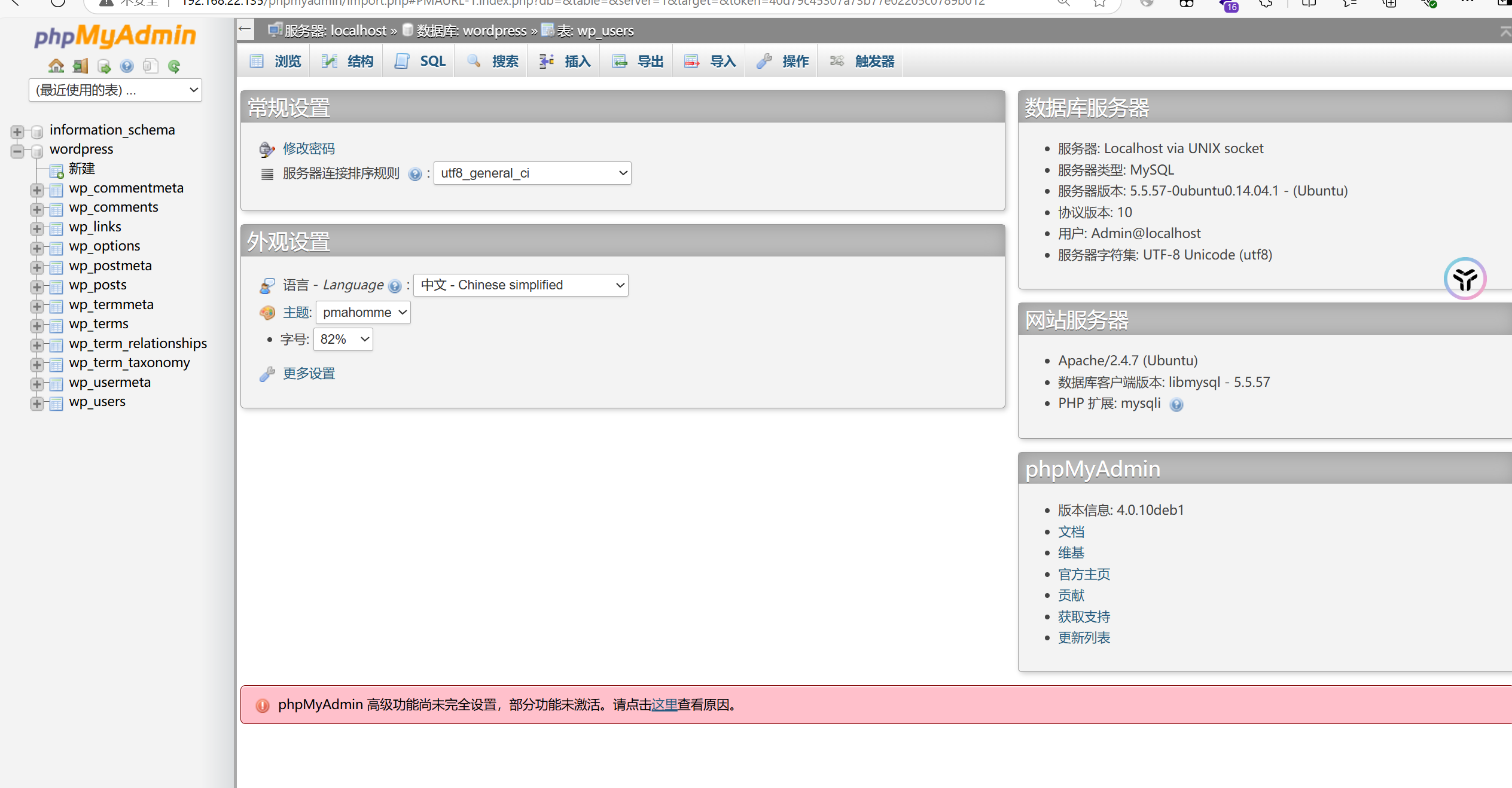
Task: Click the phpMyAdmin logo
Action: (x=115, y=36)
